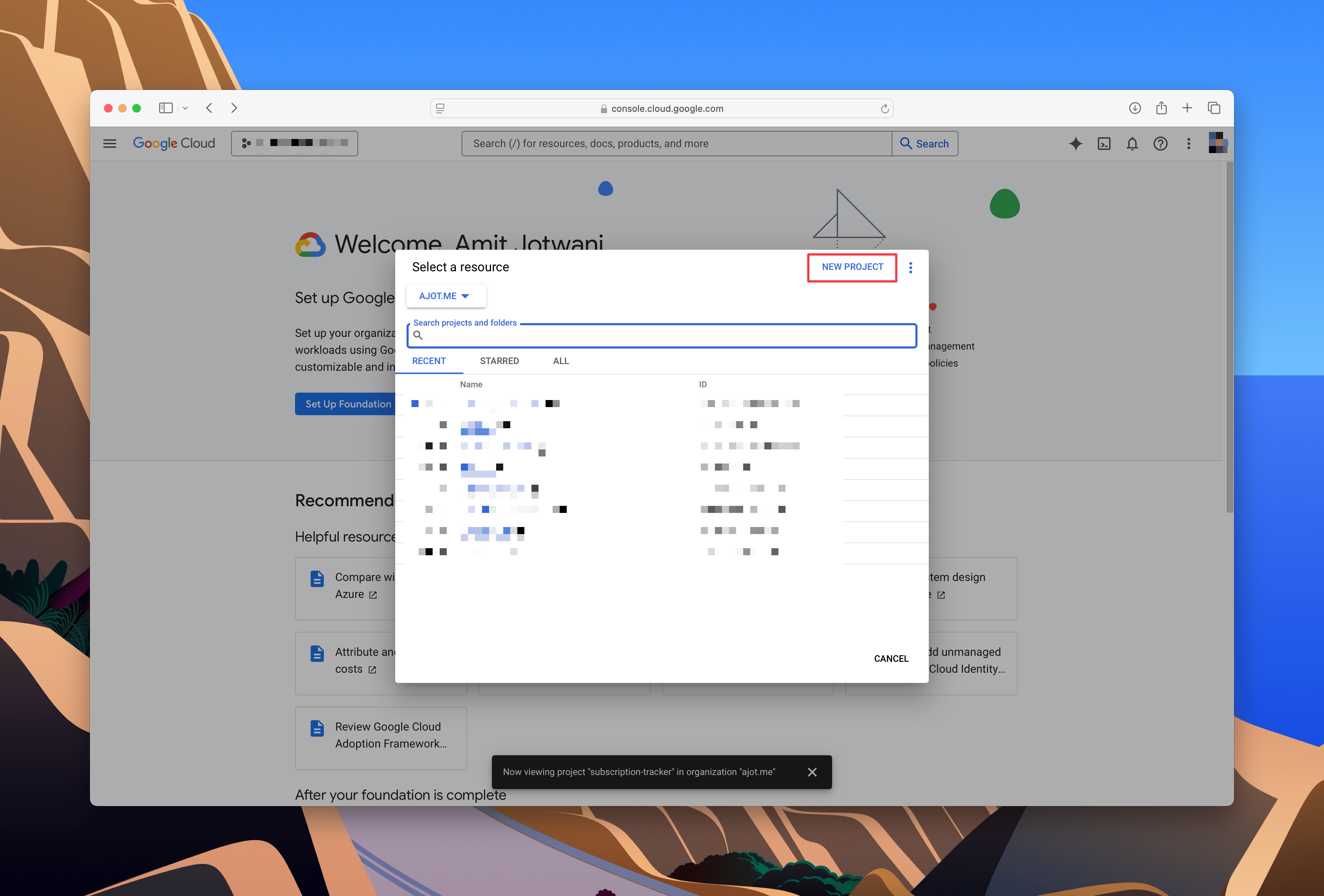Screen dimensions: 1324x896
Task: Dismiss the 'Now viewing project' toast
Action: click(x=812, y=772)
